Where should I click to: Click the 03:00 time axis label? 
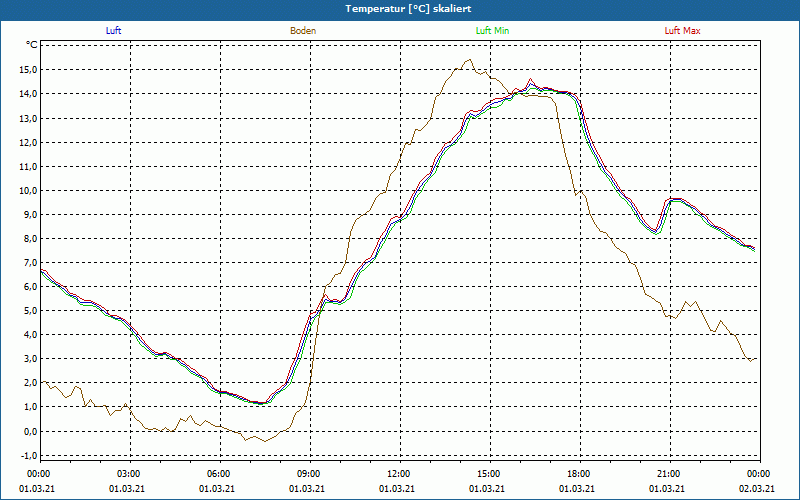tap(127, 474)
